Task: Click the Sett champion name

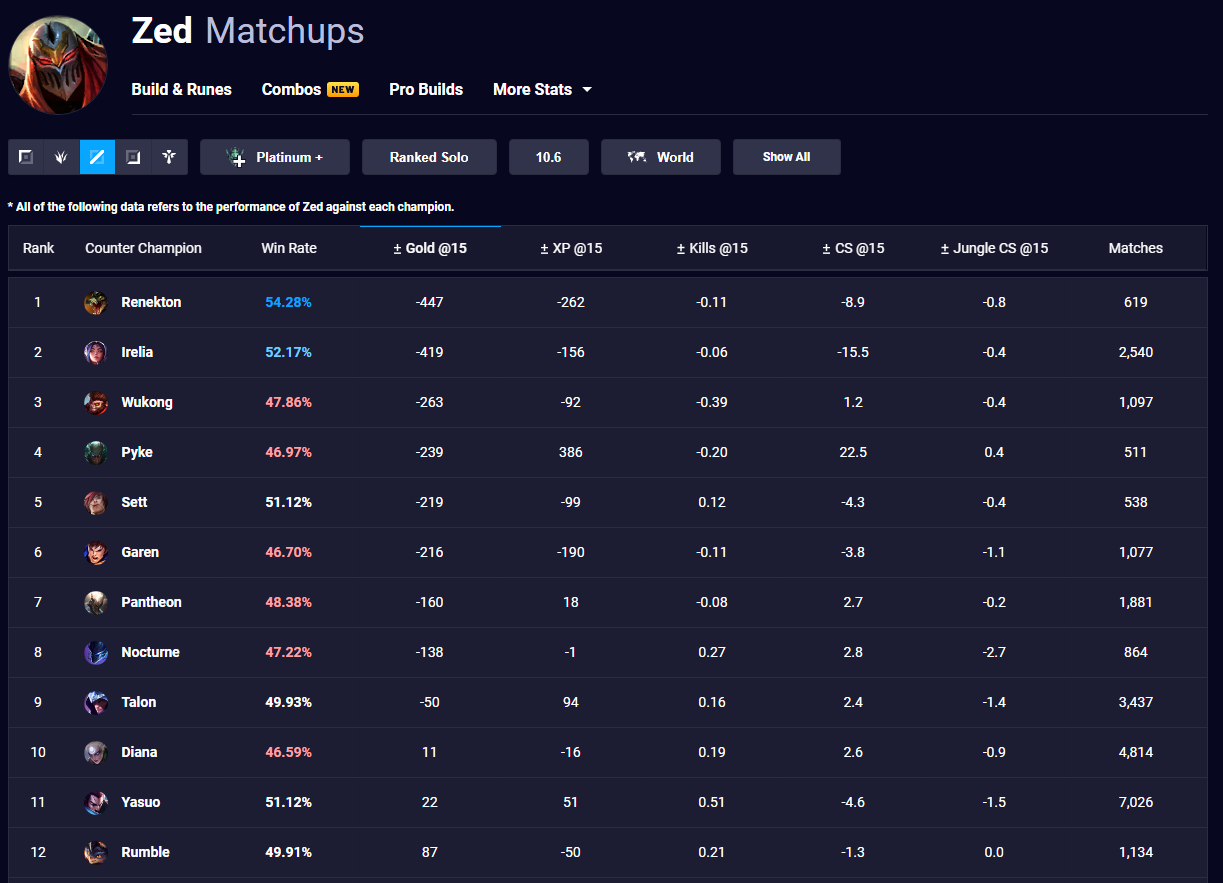Action: [134, 502]
